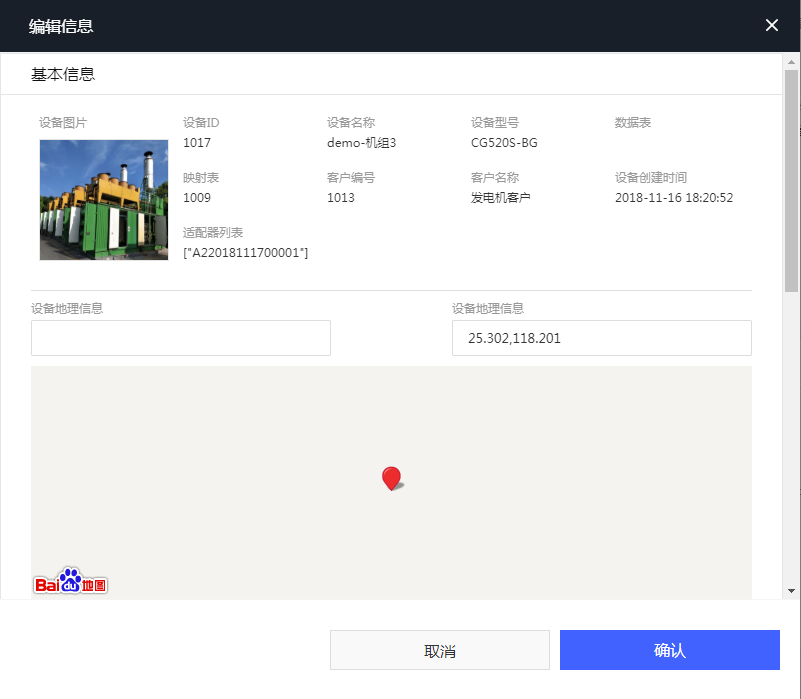Click the adapter list value A22018111700001
801x699 pixels.
pyautogui.click(x=246, y=253)
